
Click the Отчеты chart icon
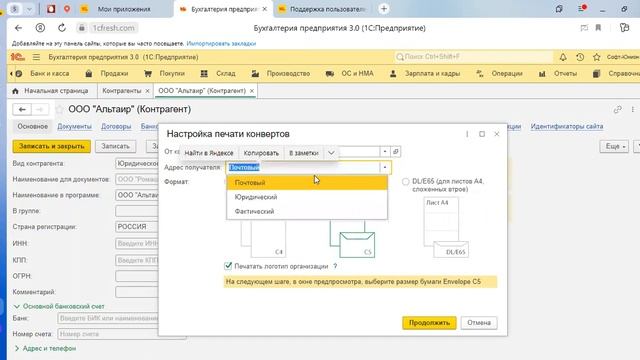pos(542,73)
